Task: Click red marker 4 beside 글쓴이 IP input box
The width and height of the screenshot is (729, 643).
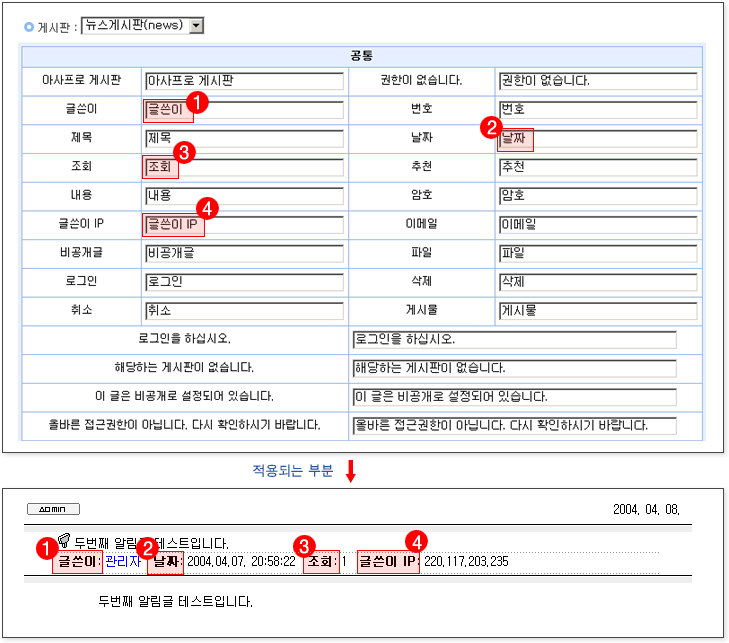Action: 207,207
